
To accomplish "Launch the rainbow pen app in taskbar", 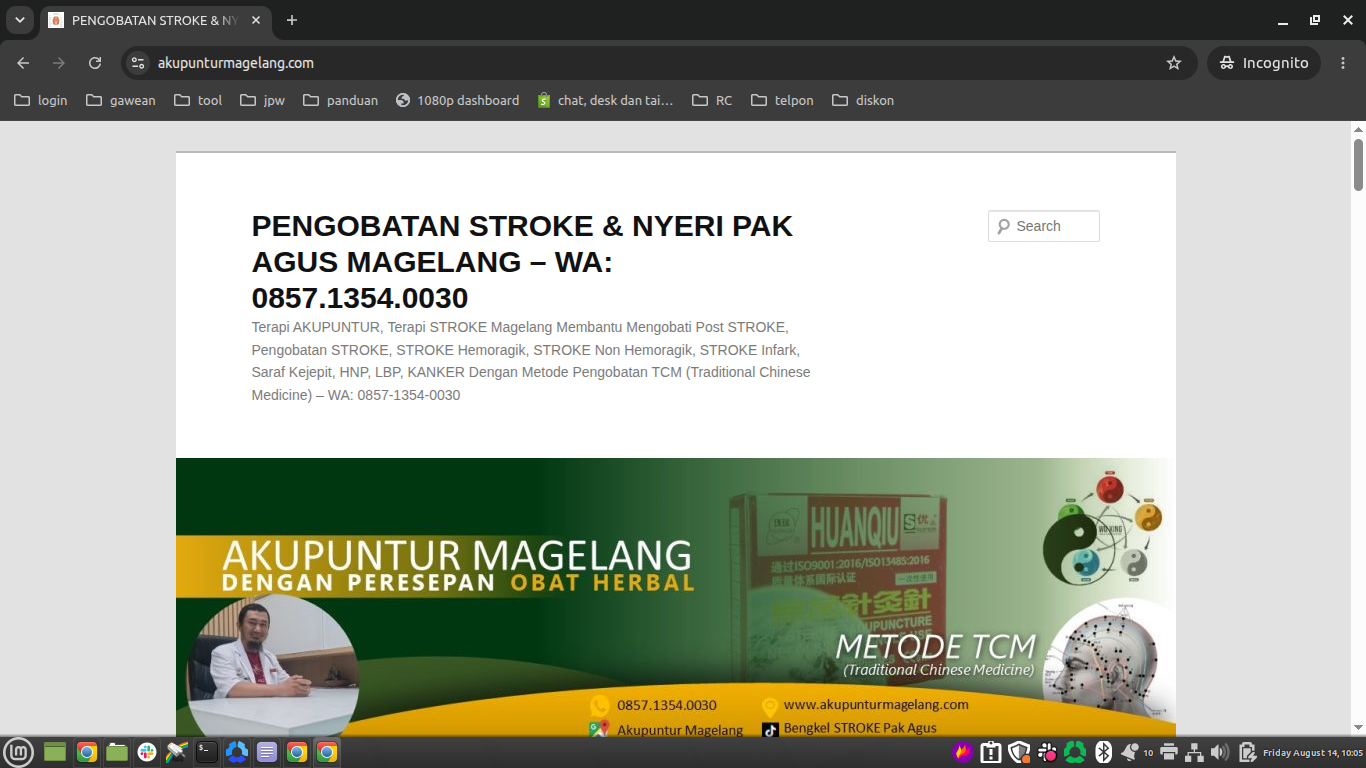I will 177,752.
